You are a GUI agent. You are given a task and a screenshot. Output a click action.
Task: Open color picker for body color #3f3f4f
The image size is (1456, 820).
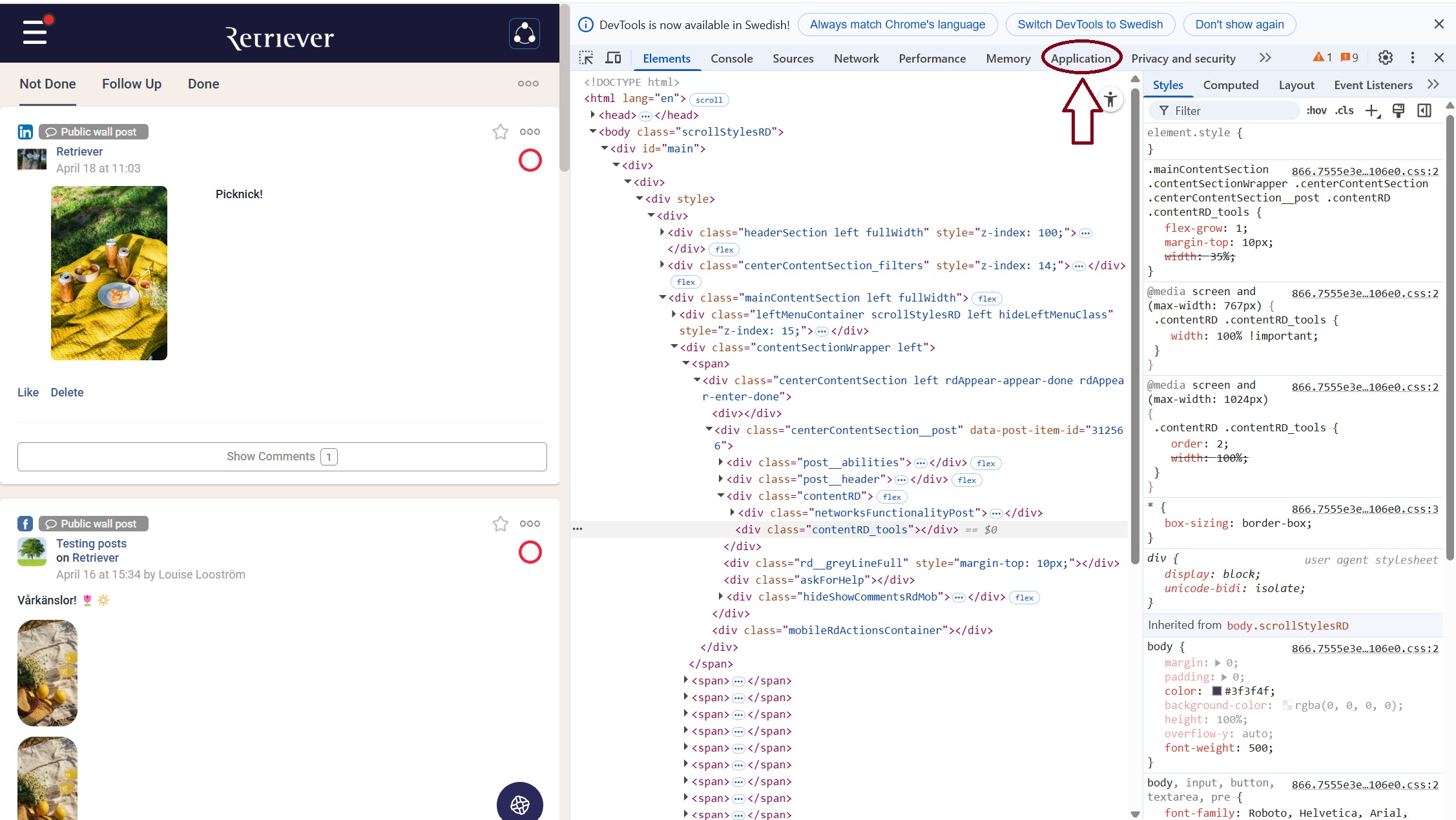(x=1216, y=691)
